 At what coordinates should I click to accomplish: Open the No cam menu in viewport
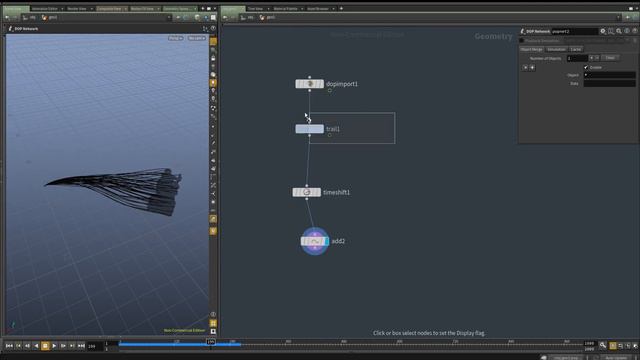click(197, 38)
